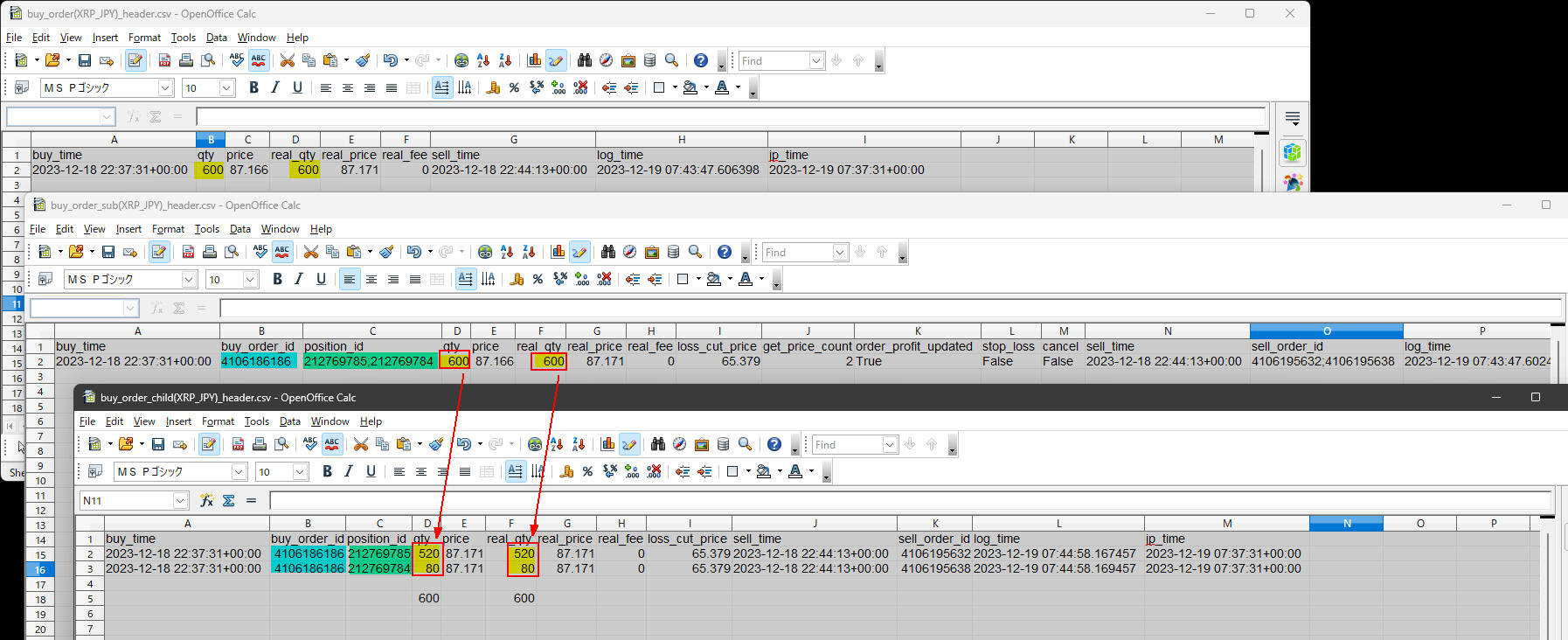
Task: Click Cut scissors in buy_order_child window
Action: click(x=360, y=444)
